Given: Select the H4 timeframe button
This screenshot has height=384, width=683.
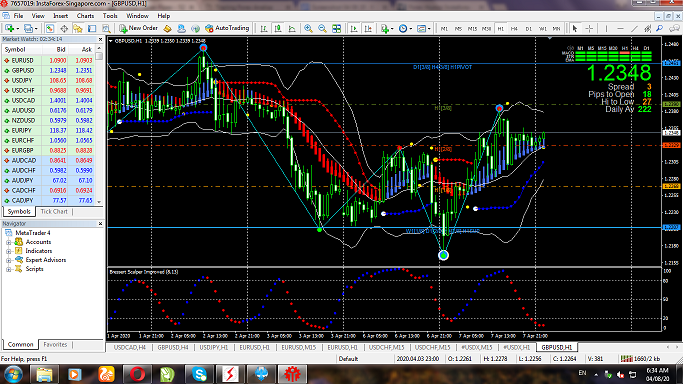Looking at the screenshot, I should (x=514, y=29).
